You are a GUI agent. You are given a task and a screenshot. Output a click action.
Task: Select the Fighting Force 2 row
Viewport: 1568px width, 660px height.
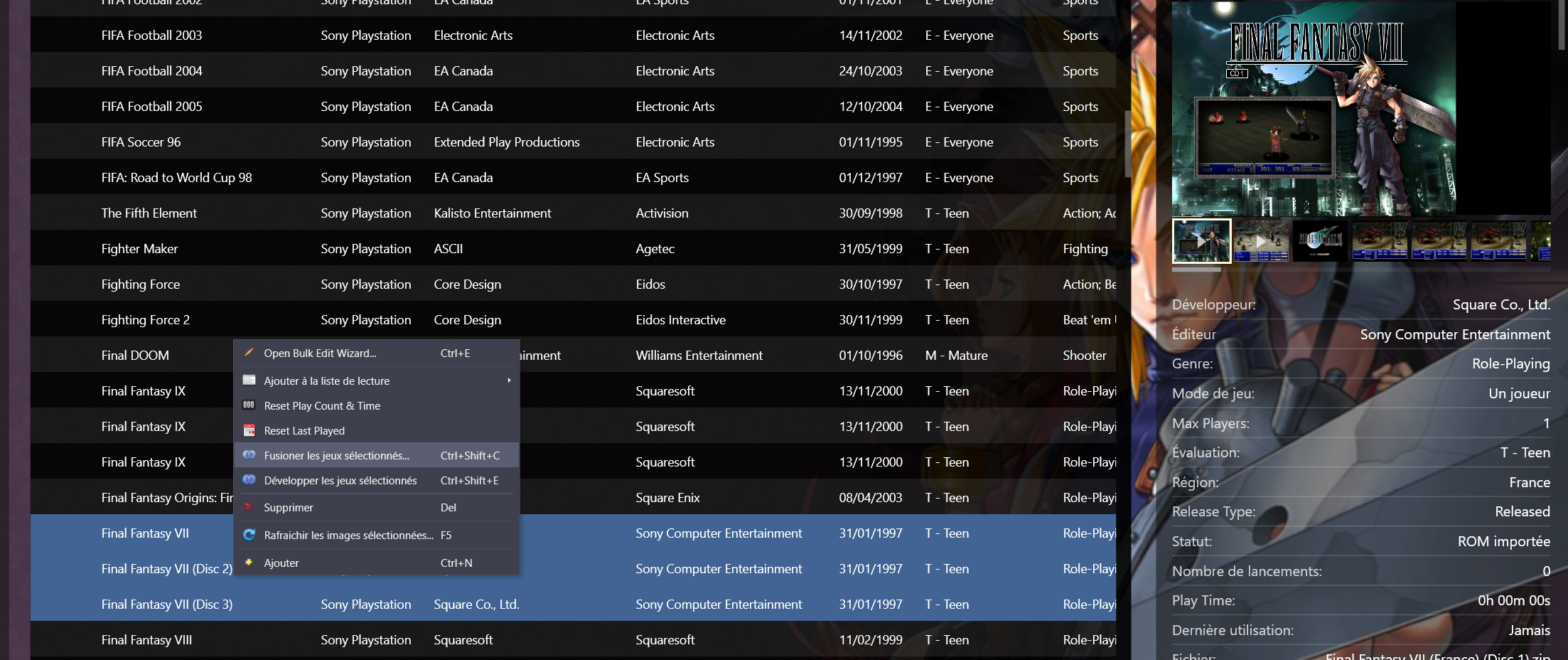point(573,319)
